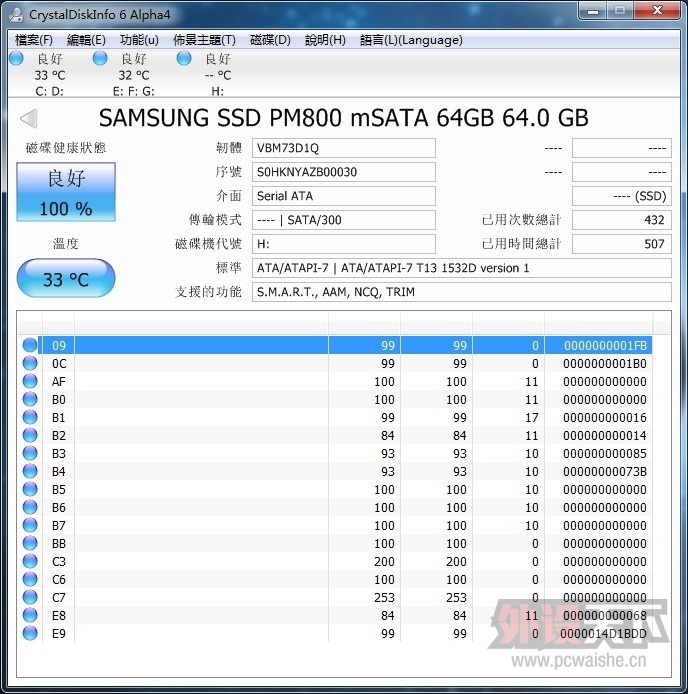Open the 檔案(F) menu
The height and width of the screenshot is (694, 688).
click(34, 40)
